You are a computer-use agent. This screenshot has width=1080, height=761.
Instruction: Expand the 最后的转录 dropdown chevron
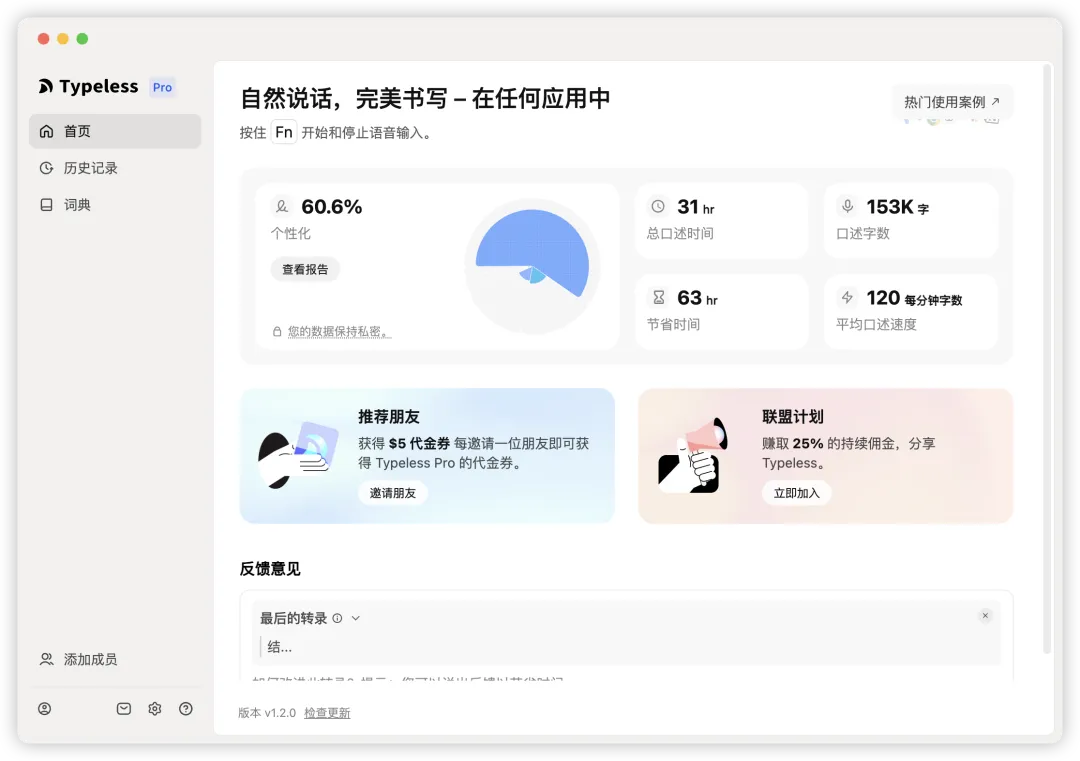(x=355, y=618)
